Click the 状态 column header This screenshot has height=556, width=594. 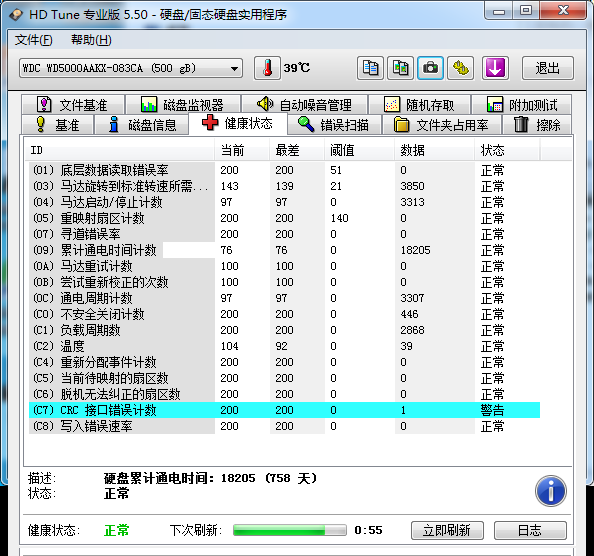[507, 150]
